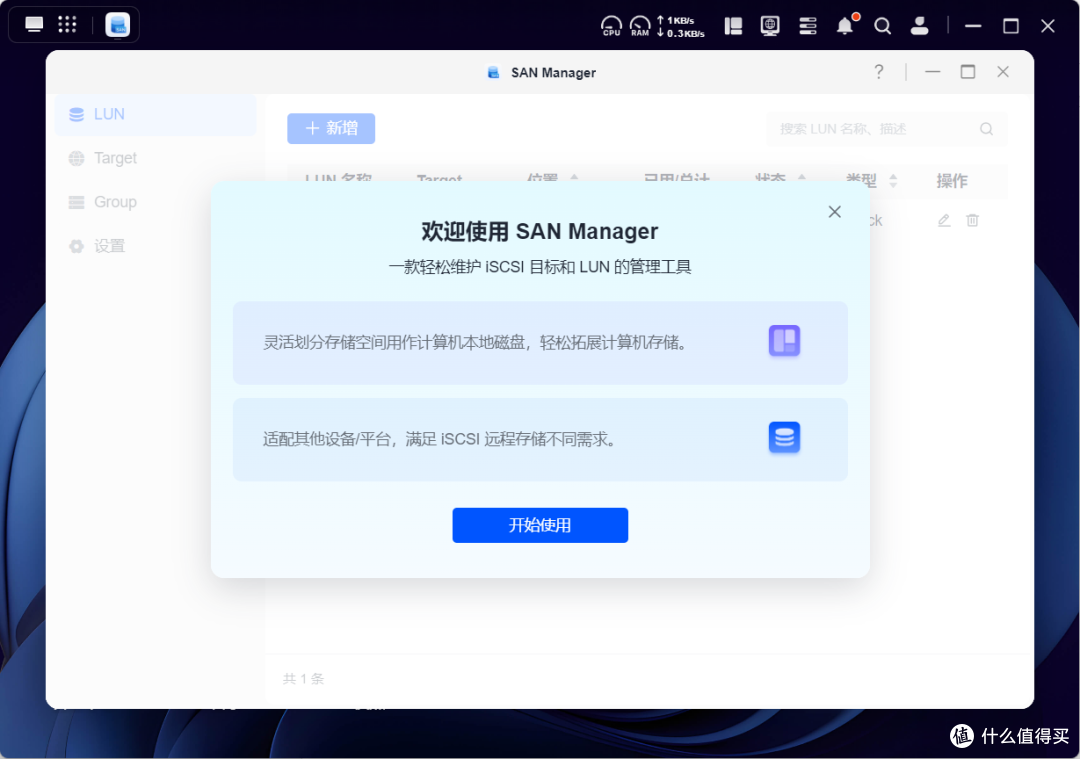Open global search magnifier in the top bar
Viewport: 1080px width, 759px height.
pyautogui.click(x=882, y=26)
